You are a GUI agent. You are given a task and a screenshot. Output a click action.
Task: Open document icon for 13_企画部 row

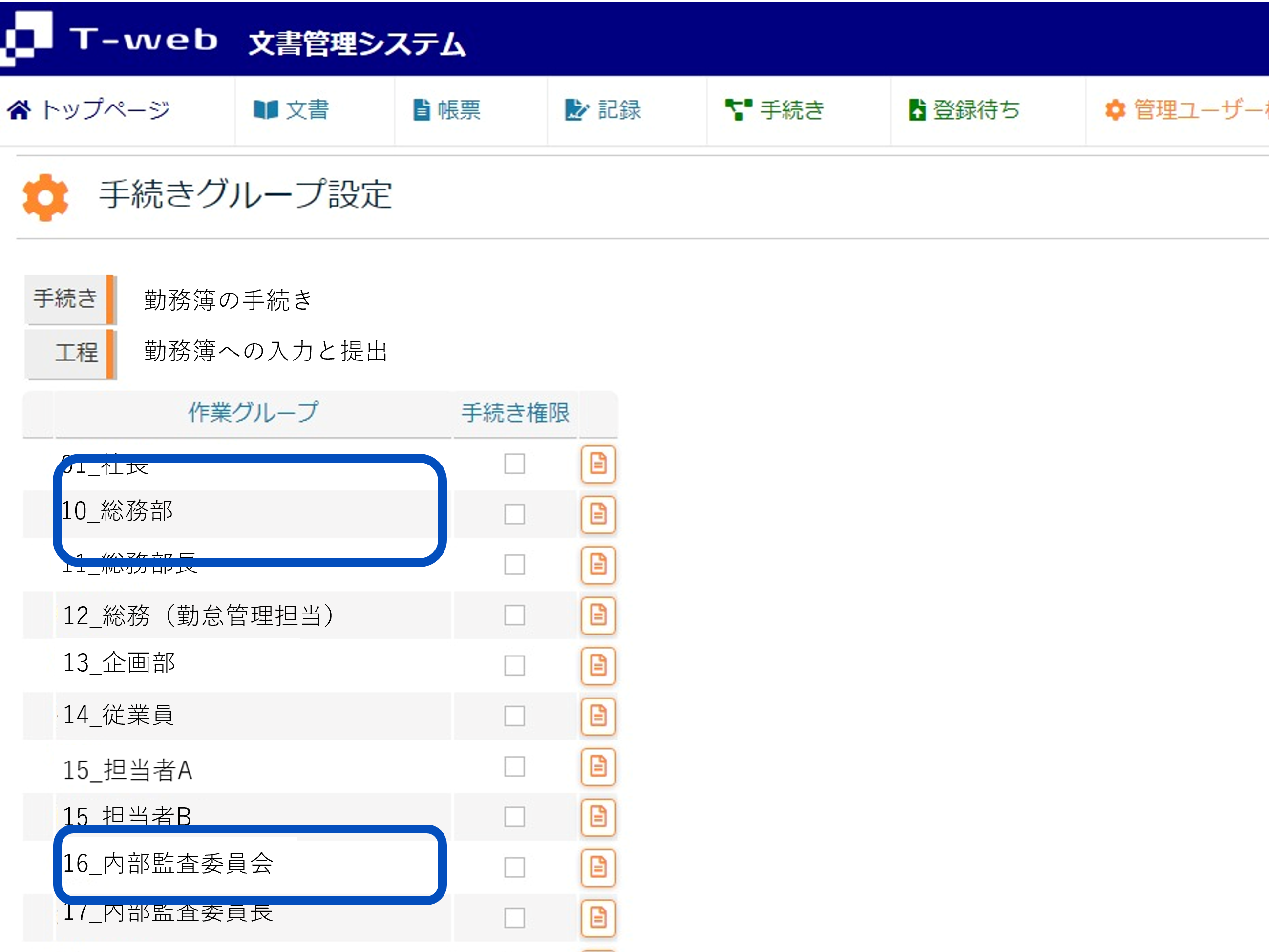click(x=598, y=666)
